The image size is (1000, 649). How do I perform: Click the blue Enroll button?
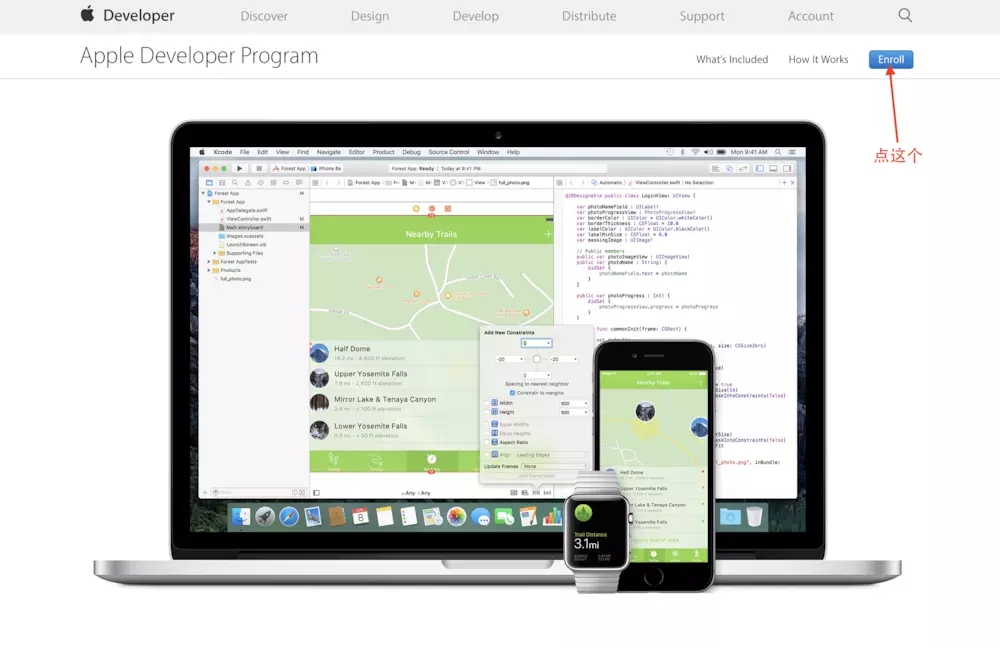[x=890, y=59]
